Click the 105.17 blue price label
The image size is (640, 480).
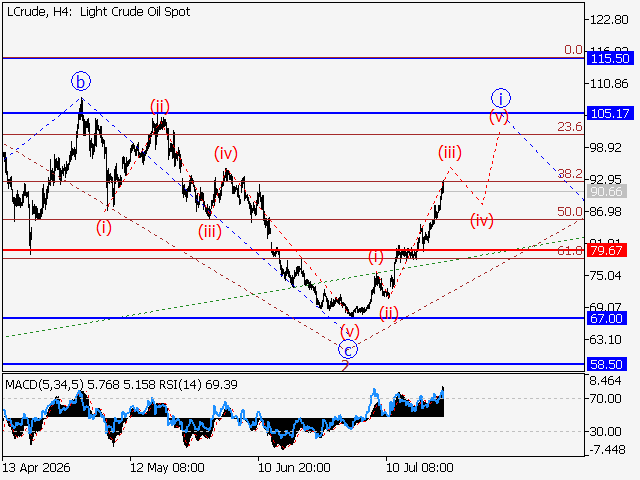click(x=610, y=113)
